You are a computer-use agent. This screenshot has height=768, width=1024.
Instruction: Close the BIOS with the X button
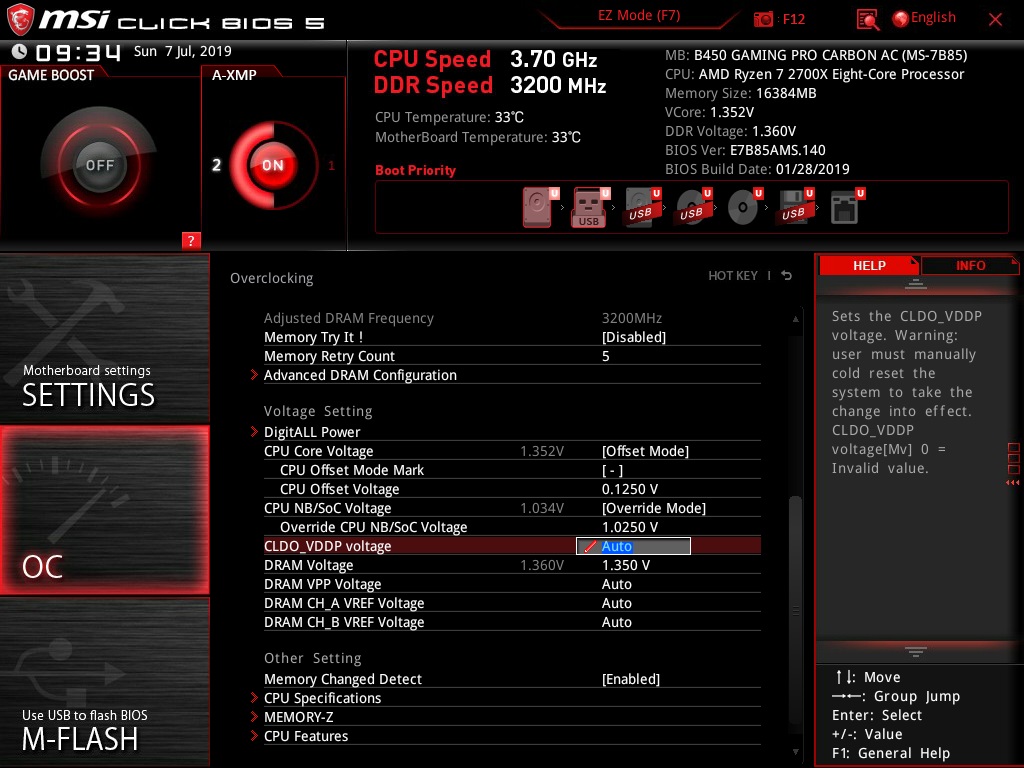pyautogui.click(x=995, y=20)
